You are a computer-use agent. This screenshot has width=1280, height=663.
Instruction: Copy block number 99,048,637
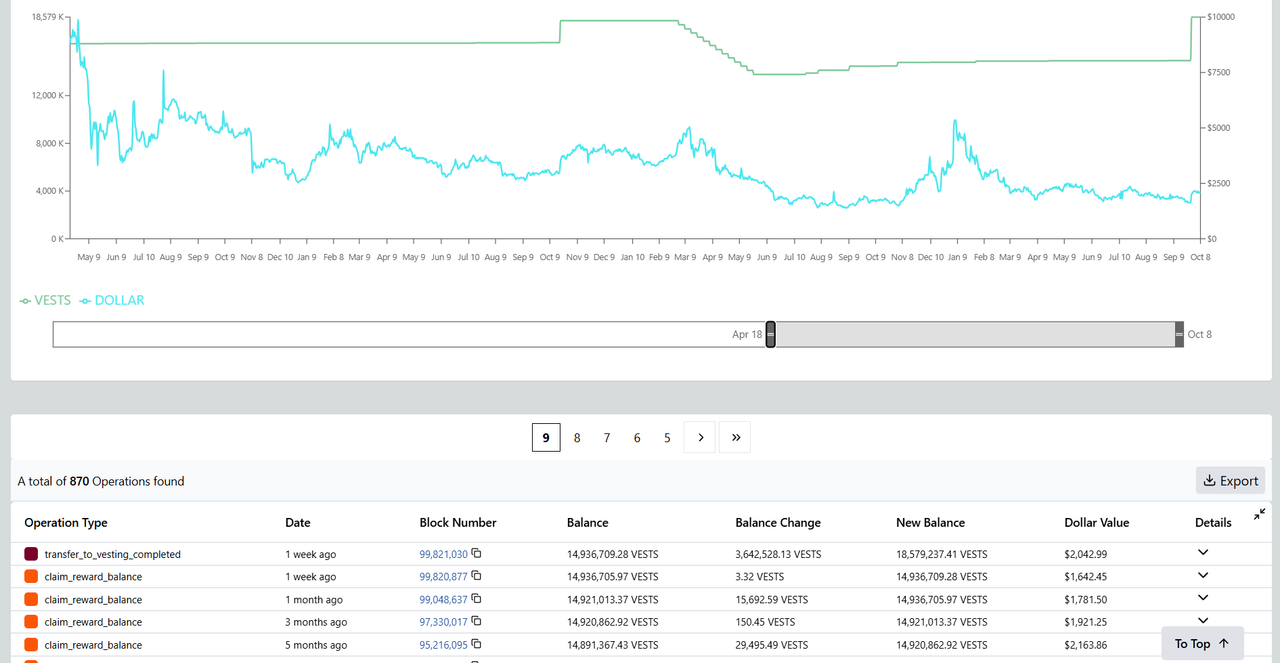477,599
